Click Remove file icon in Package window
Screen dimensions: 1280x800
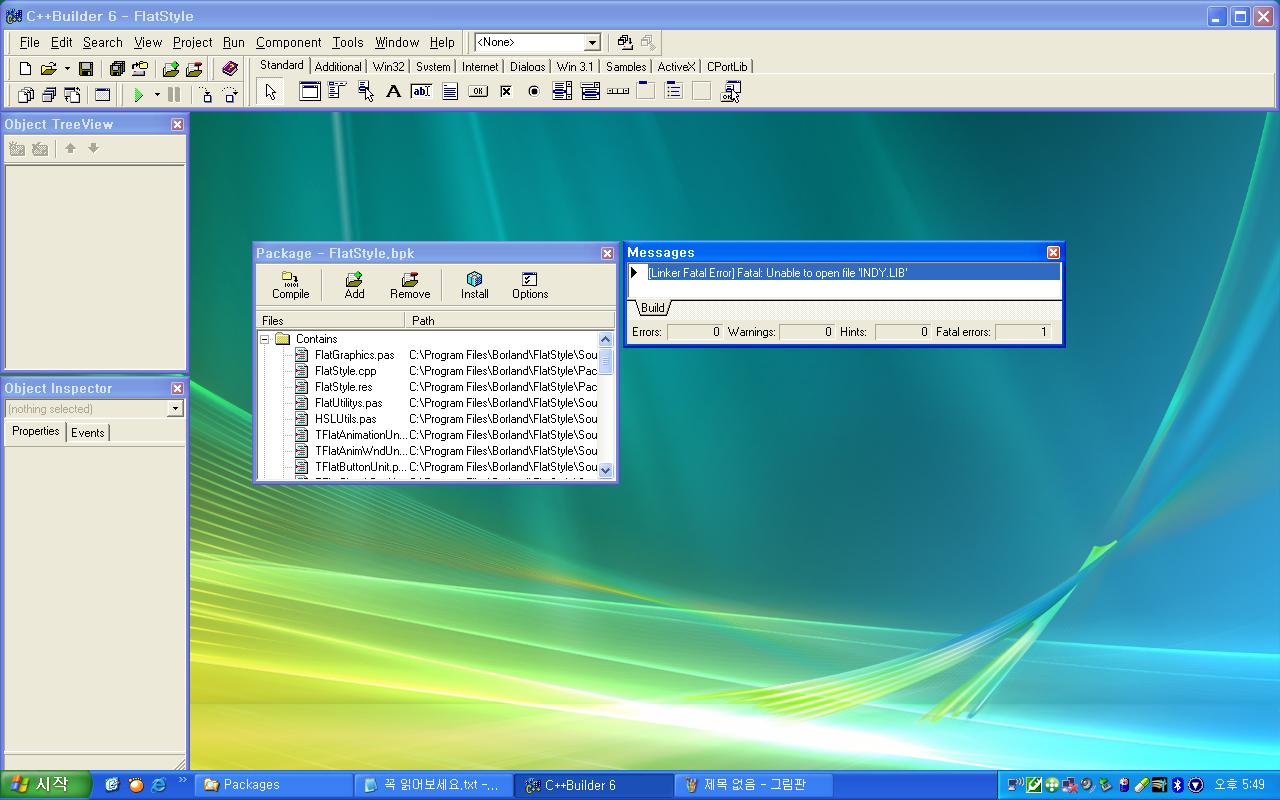409,285
